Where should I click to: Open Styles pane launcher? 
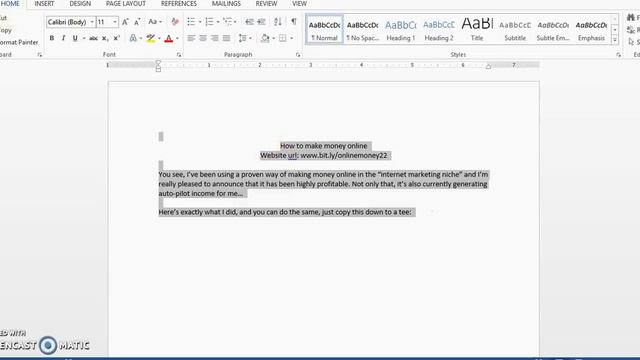pos(619,54)
